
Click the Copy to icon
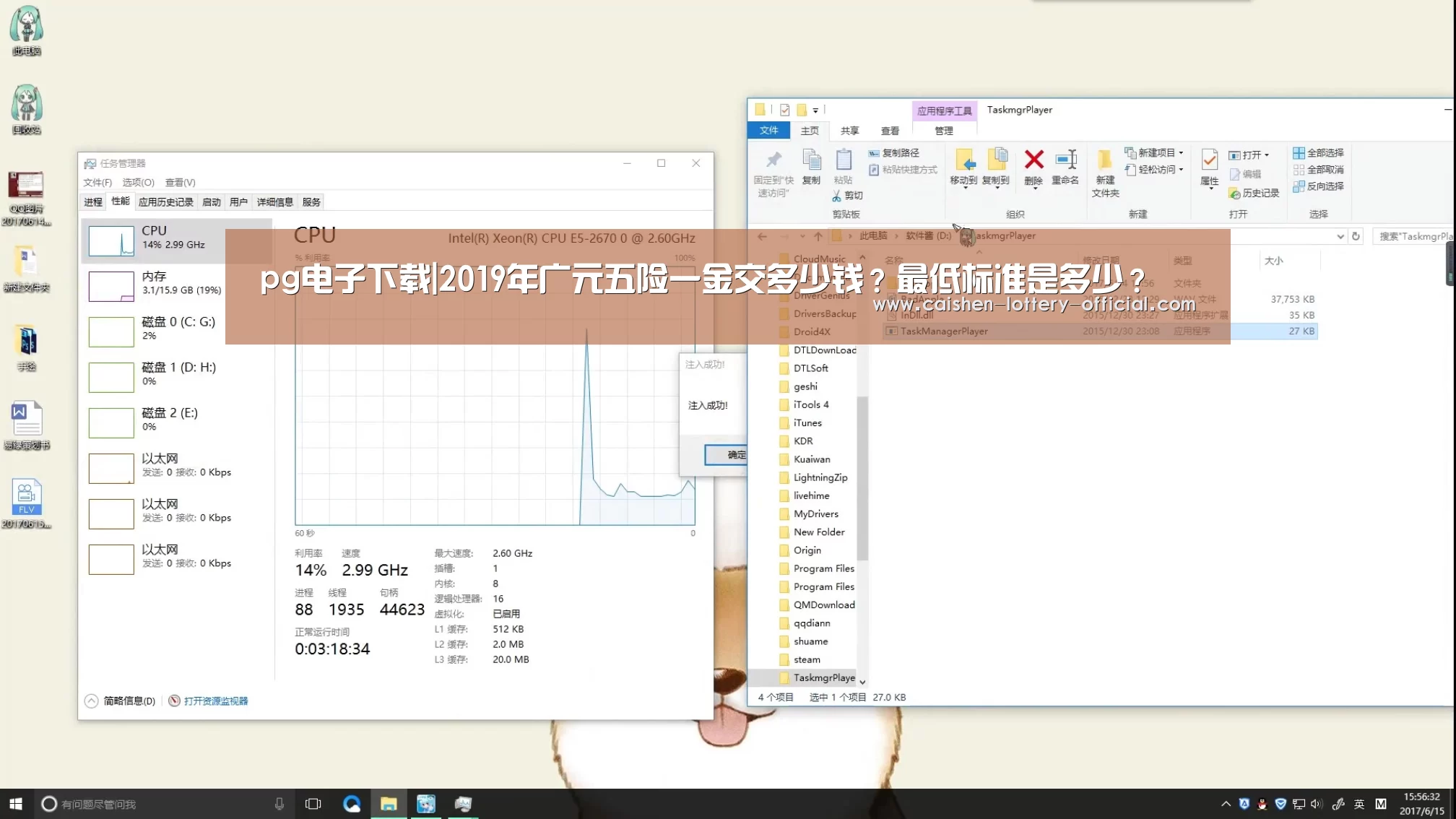[997, 160]
